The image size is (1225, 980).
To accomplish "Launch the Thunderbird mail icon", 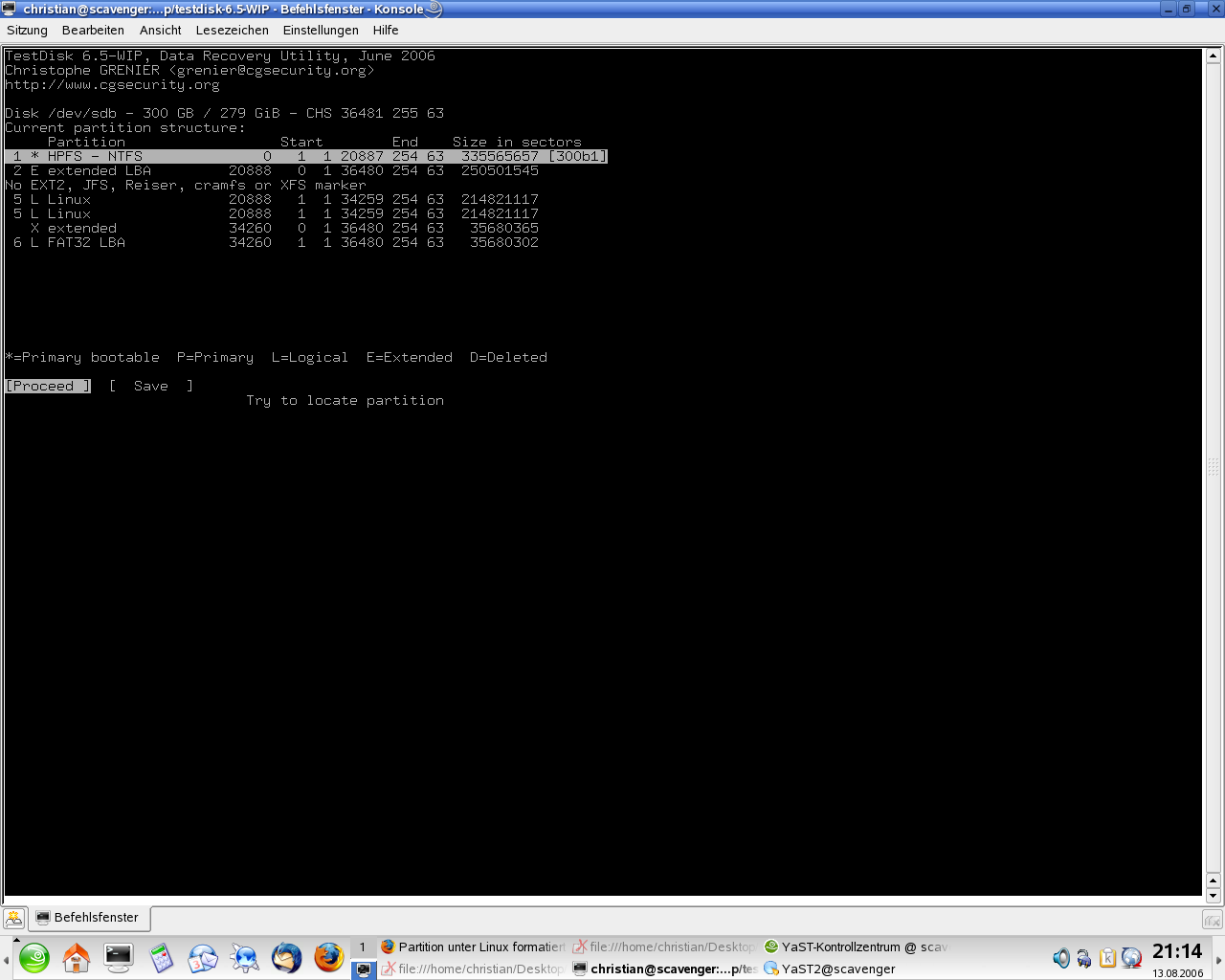I will (287, 958).
